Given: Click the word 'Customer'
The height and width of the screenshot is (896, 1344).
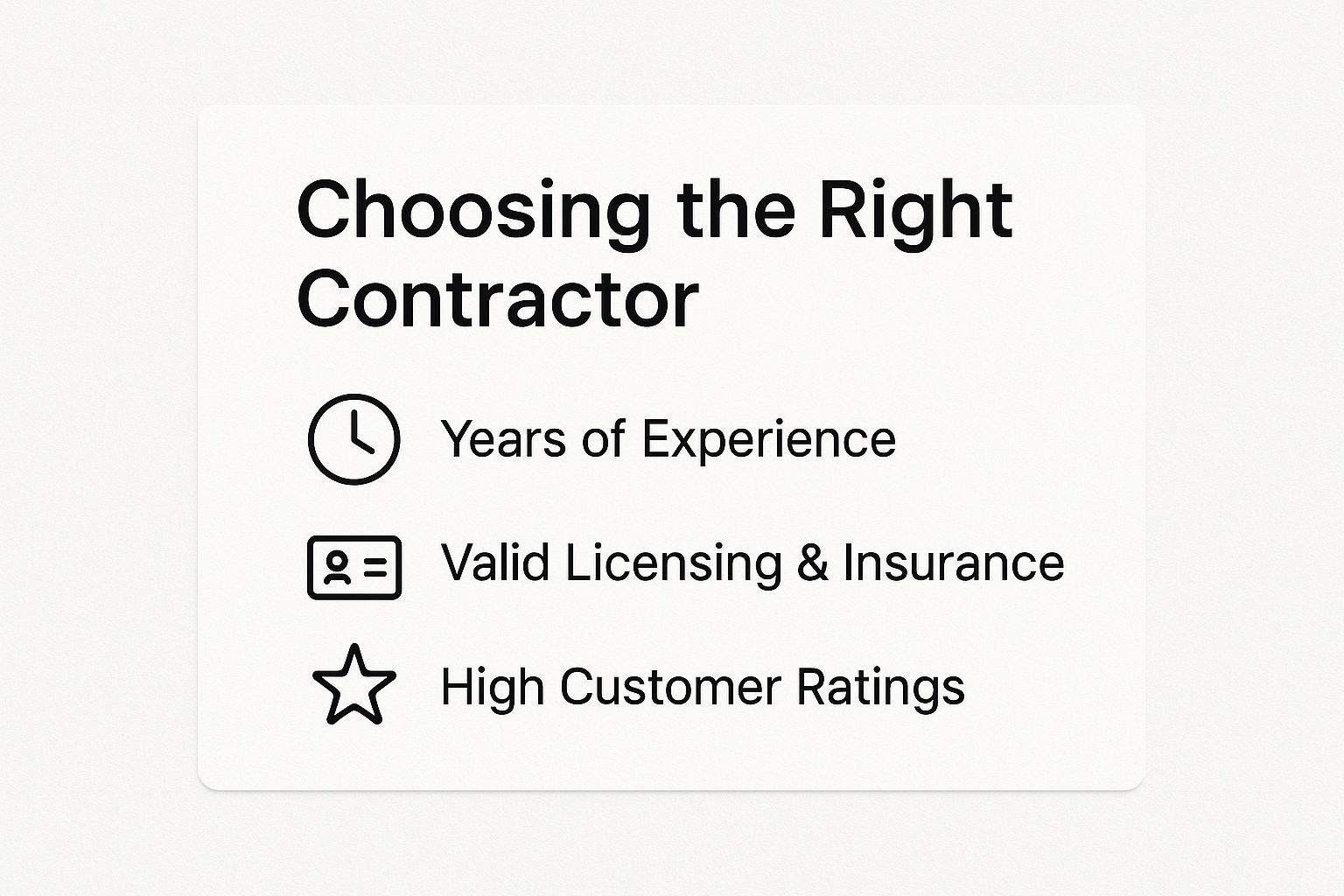Looking at the screenshot, I should tap(669, 686).
